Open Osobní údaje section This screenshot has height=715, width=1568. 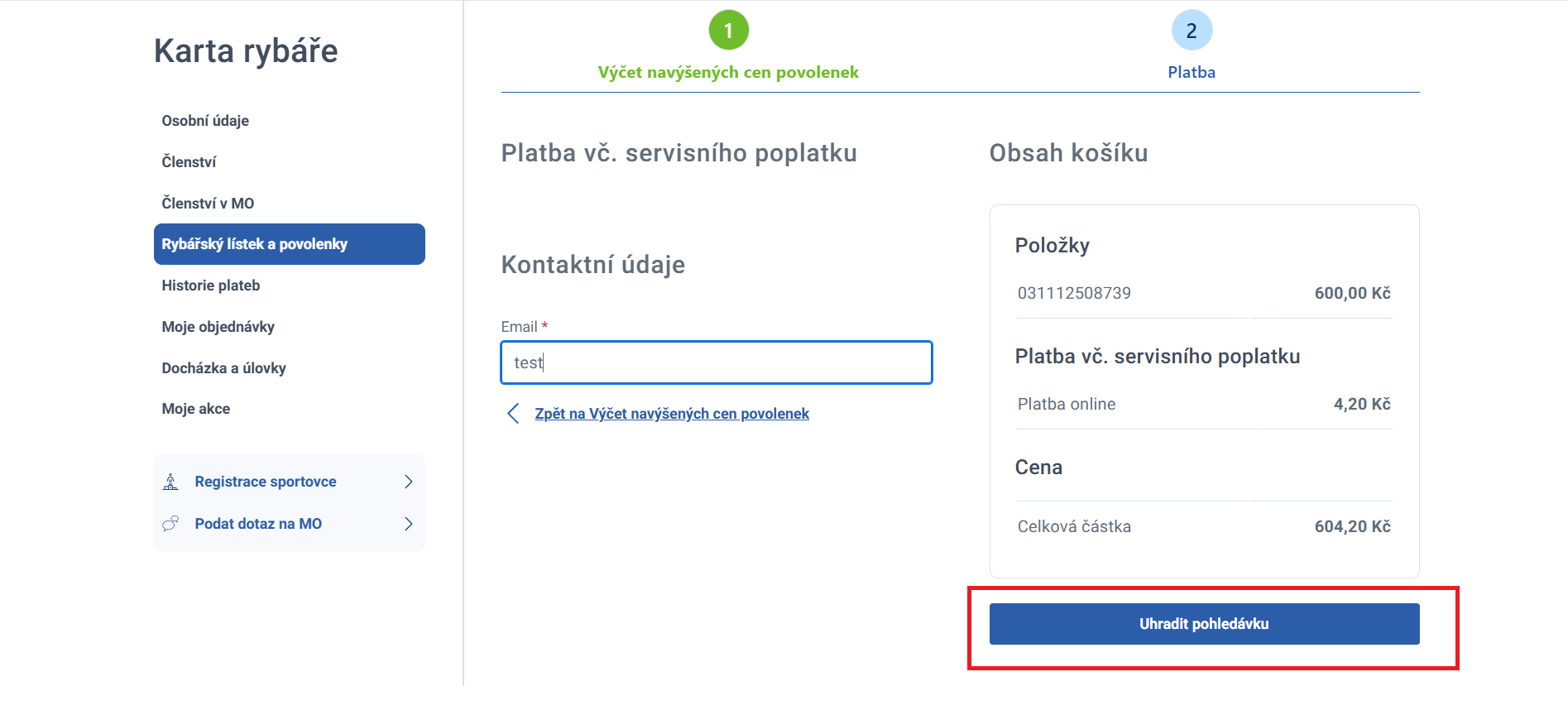(x=205, y=120)
